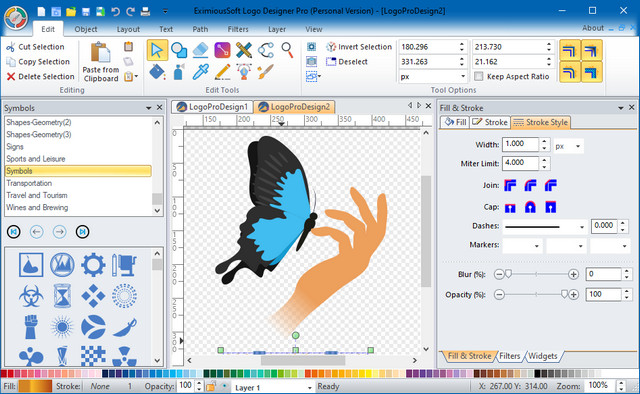Select the arrow Selection tool

click(157, 50)
